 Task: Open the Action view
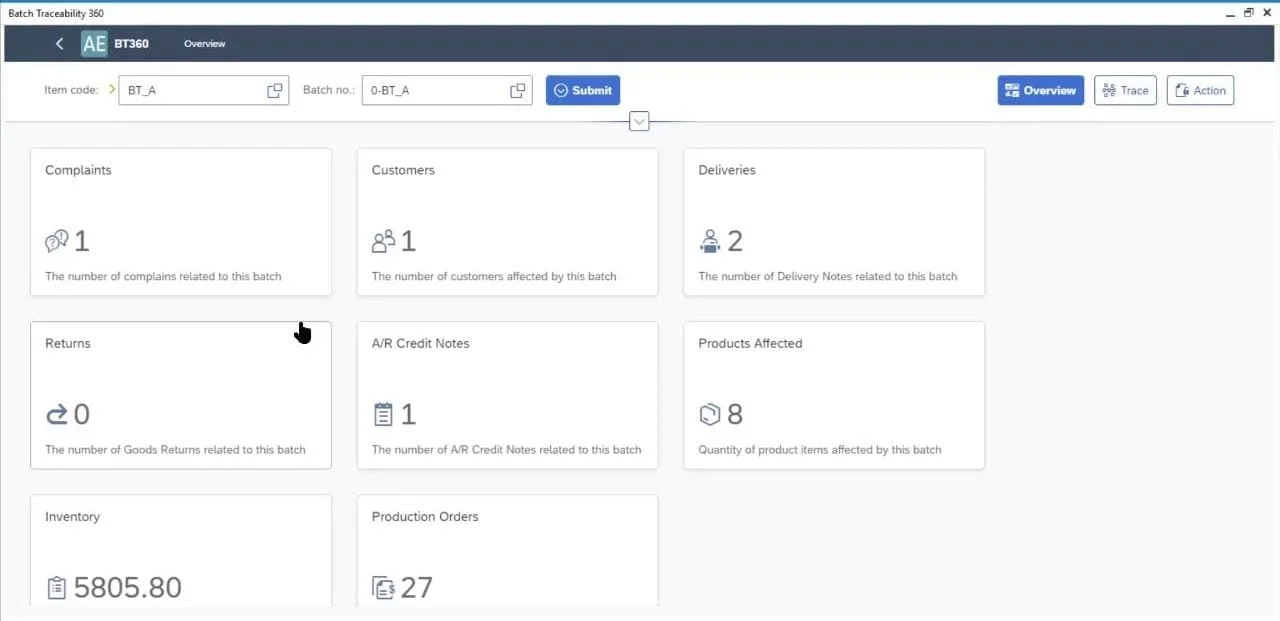(1200, 90)
